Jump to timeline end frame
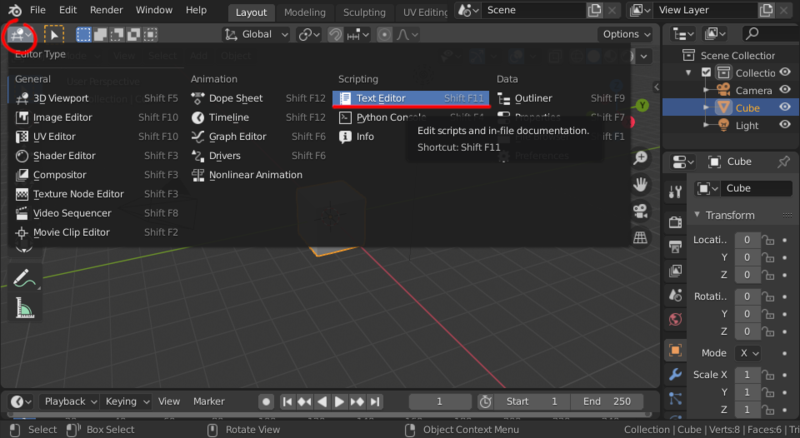 (x=375, y=402)
